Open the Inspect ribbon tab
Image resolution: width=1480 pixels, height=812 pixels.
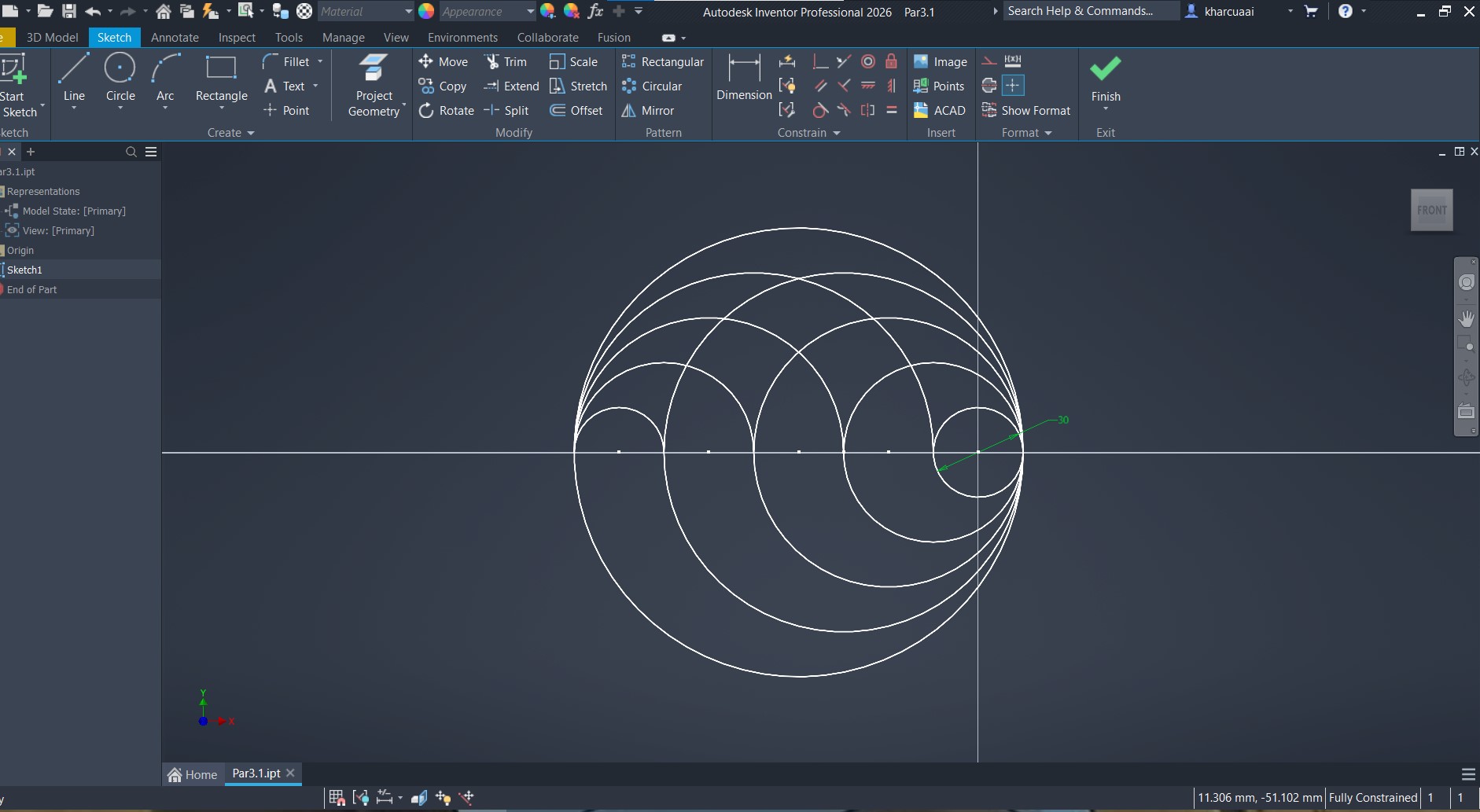[x=237, y=38]
